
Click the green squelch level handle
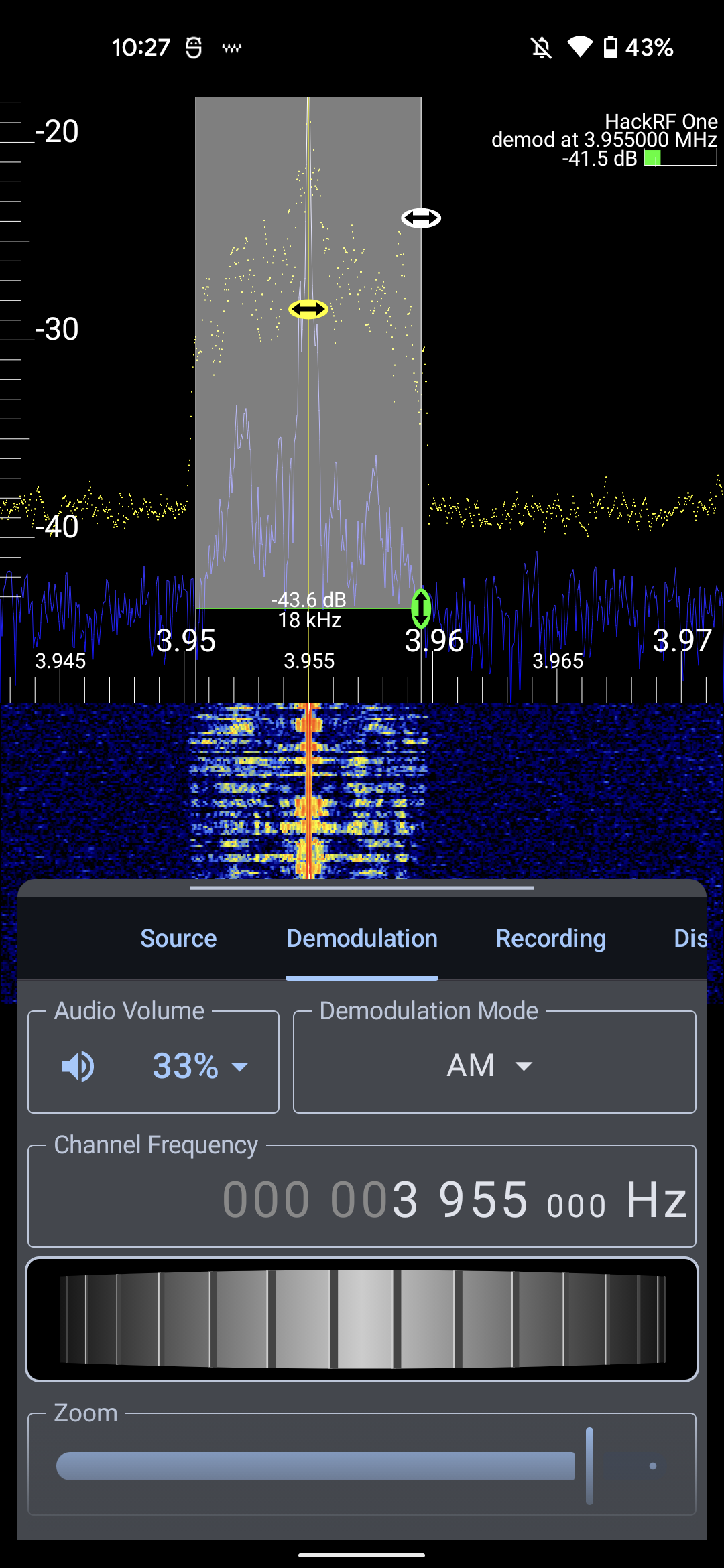[x=421, y=608]
